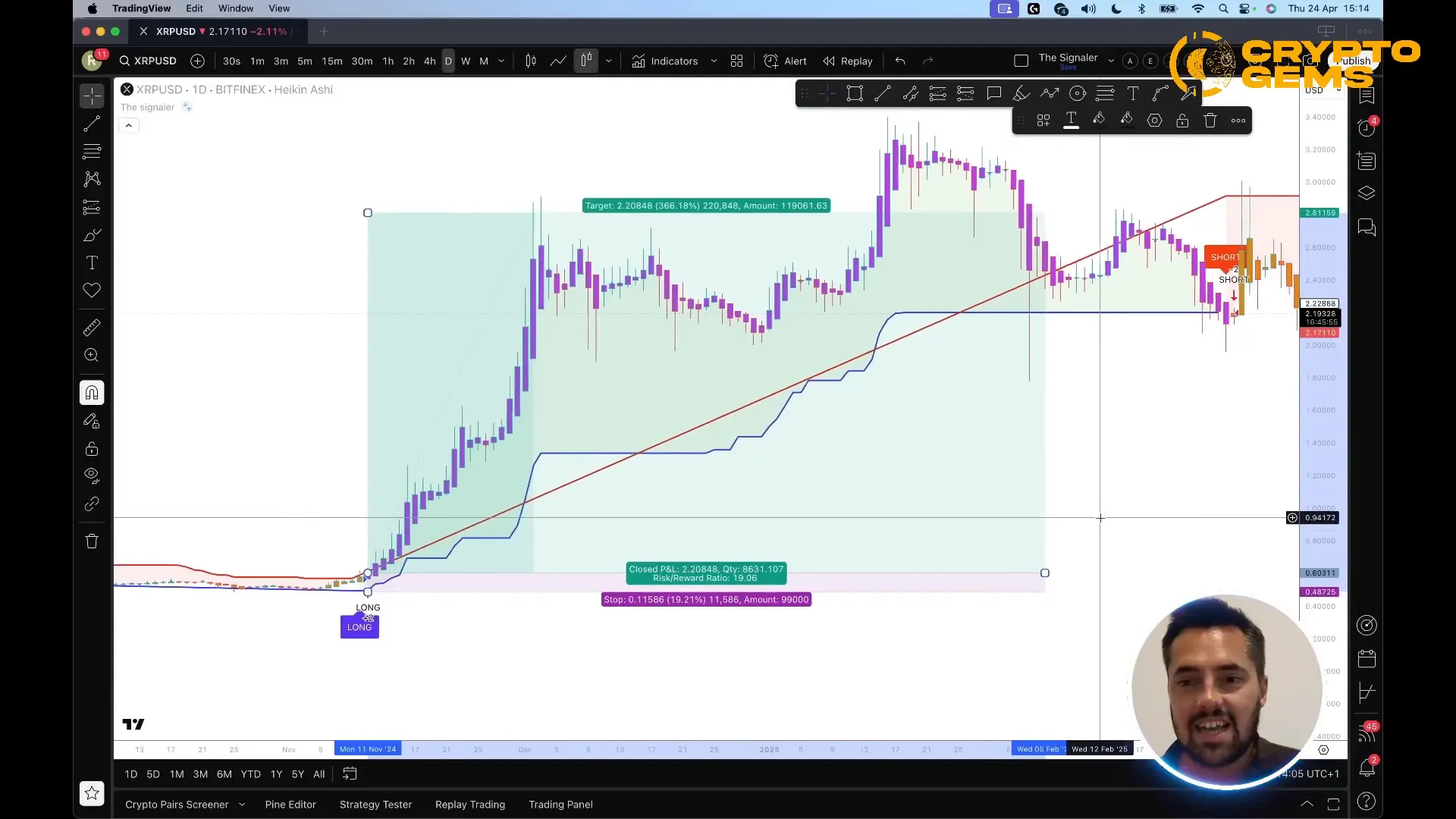The height and width of the screenshot is (819, 1456).
Task: Open the Indicators dialog
Action: [x=664, y=61]
